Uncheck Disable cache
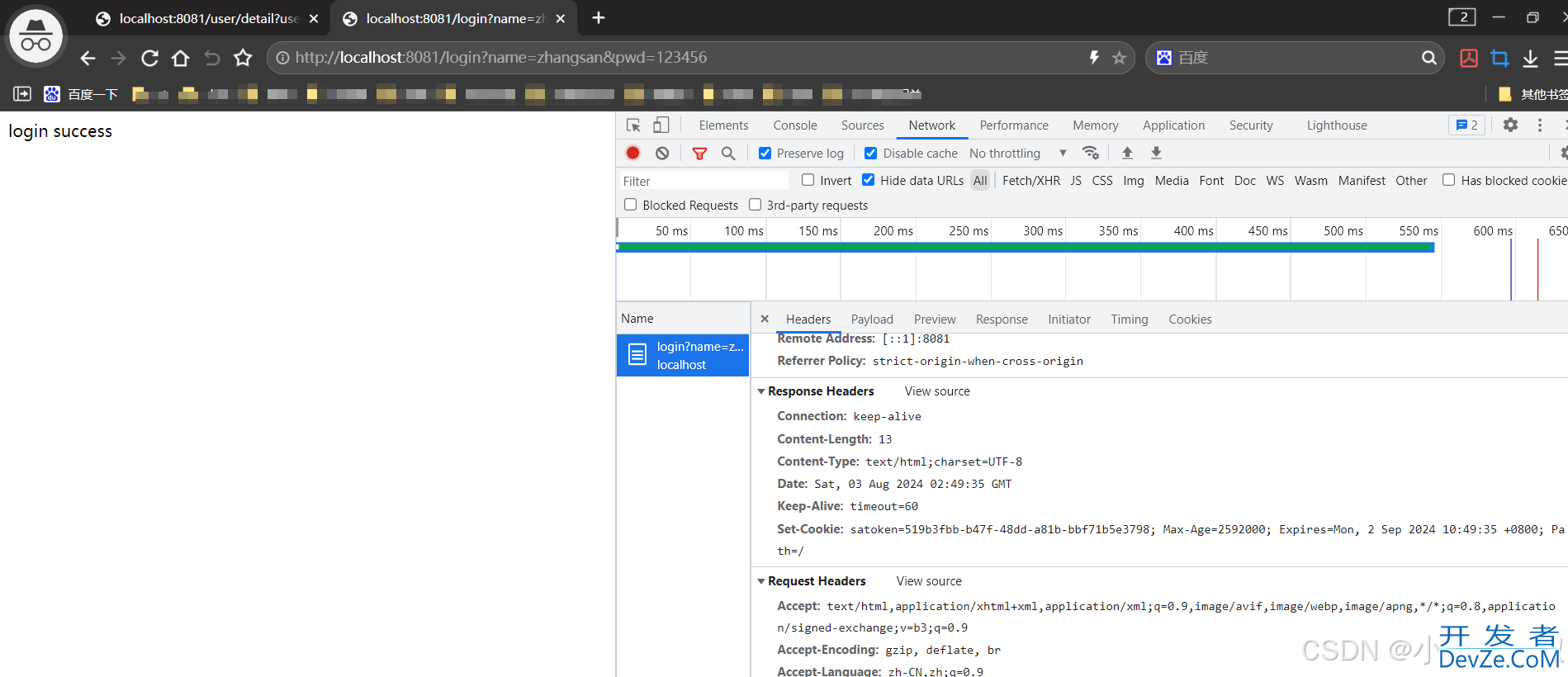The height and width of the screenshot is (677, 1568). coord(870,153)
